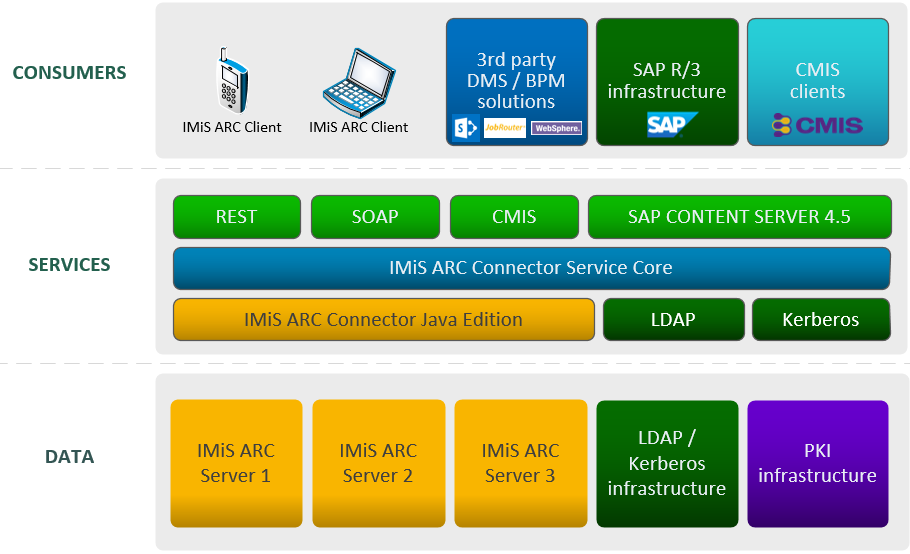Select the PKI infrastructure box

[818, 464]
